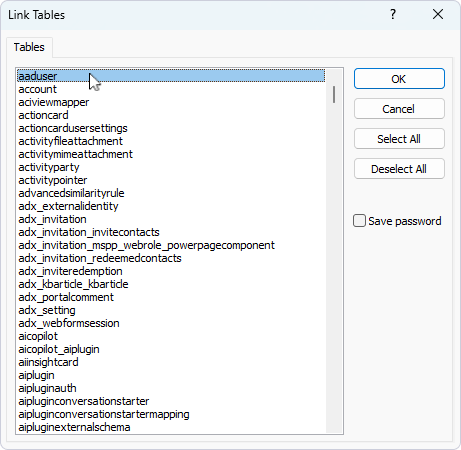Select activityfileattachment table
The image size is (461, 450).
171,141
